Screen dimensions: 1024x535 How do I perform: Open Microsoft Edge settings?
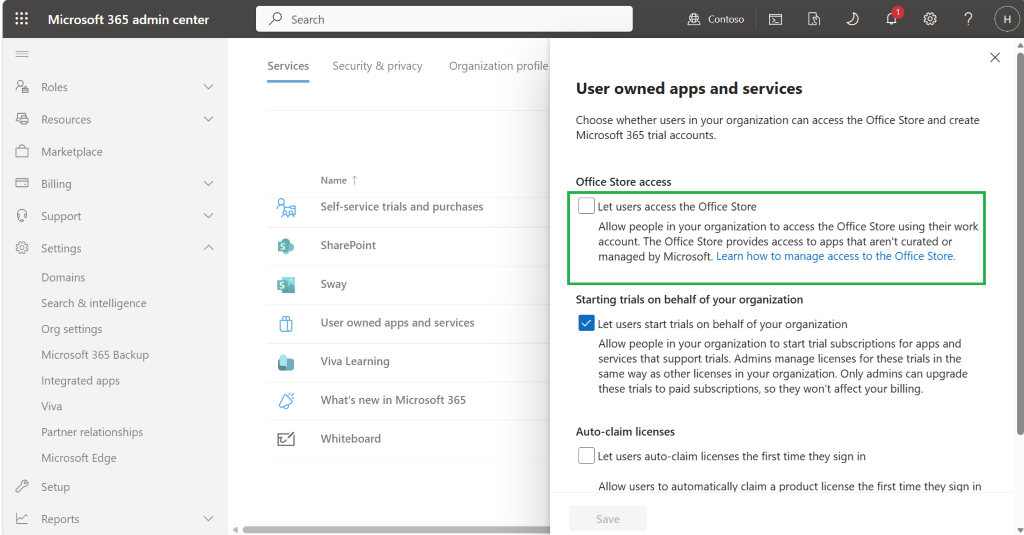79,458
